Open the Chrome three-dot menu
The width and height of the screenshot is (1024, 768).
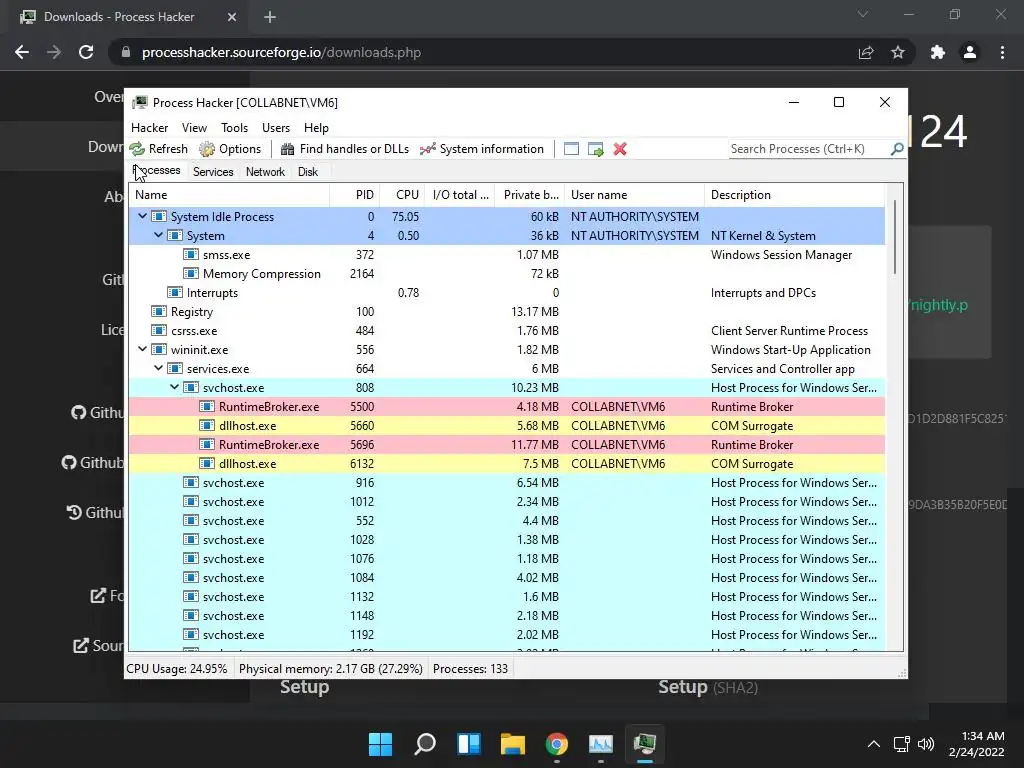1002,52
